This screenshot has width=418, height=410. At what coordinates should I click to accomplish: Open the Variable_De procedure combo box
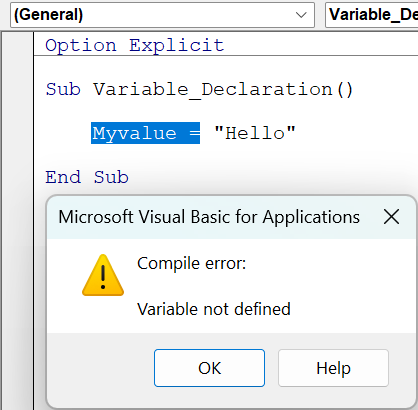coord(371,15)
